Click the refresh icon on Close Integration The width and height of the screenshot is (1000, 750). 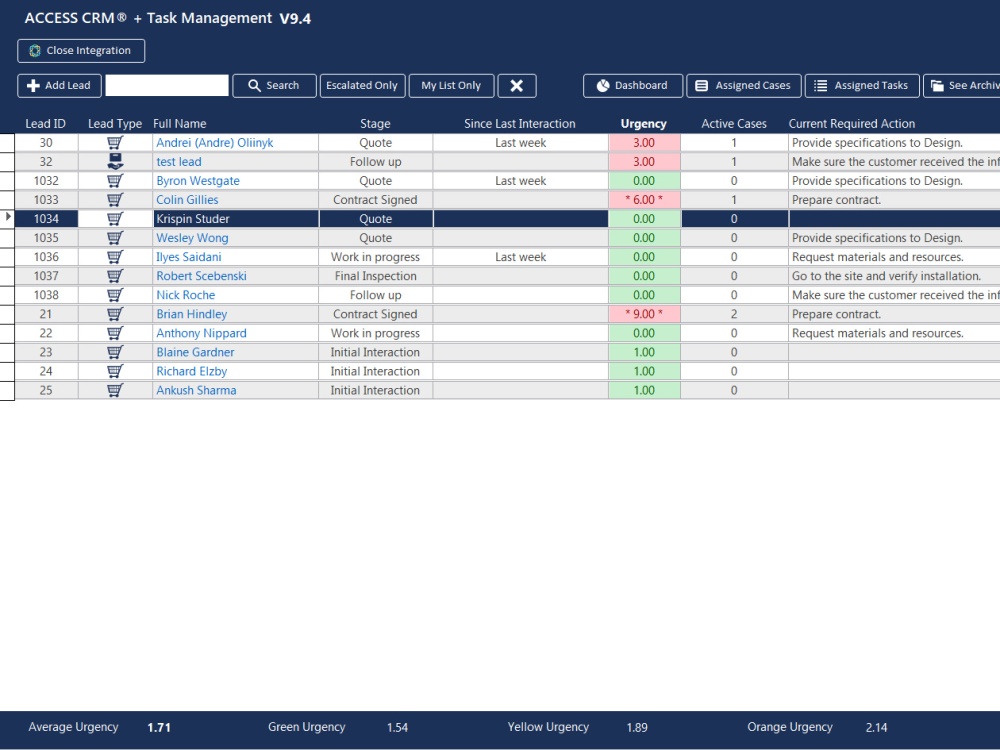coord(34,50)
